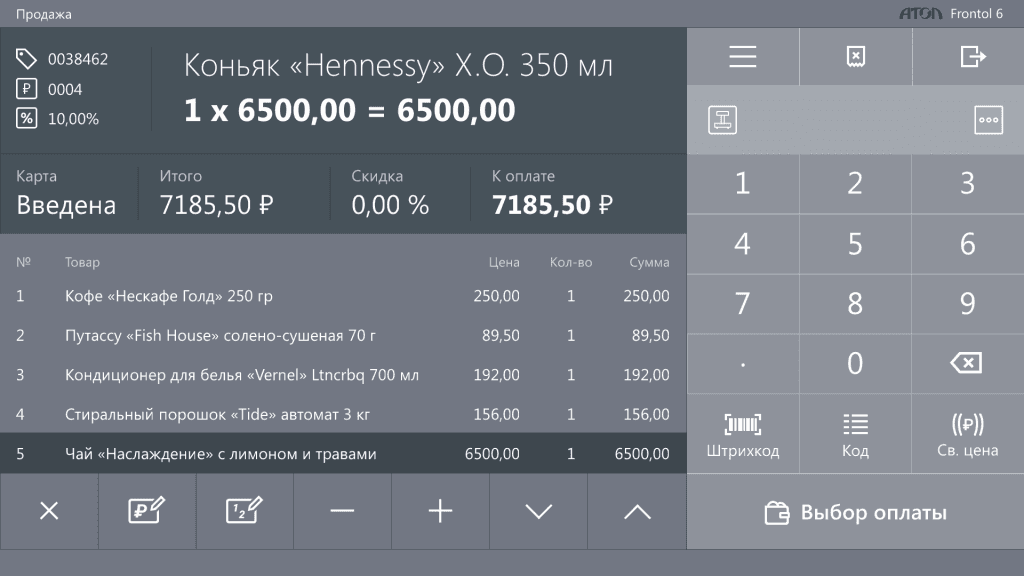Tap the decimal point key
This screenshot has width=1024, height=576.
point(743,363)
